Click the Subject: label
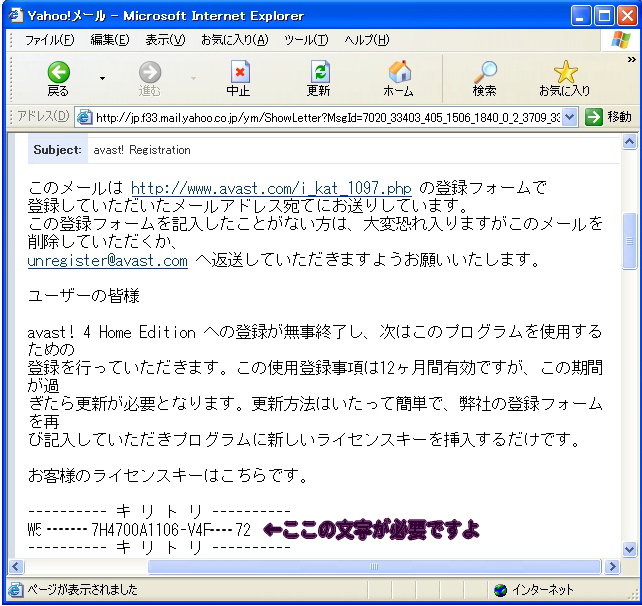This screenshot has width=642, height=606. point(57,150)
